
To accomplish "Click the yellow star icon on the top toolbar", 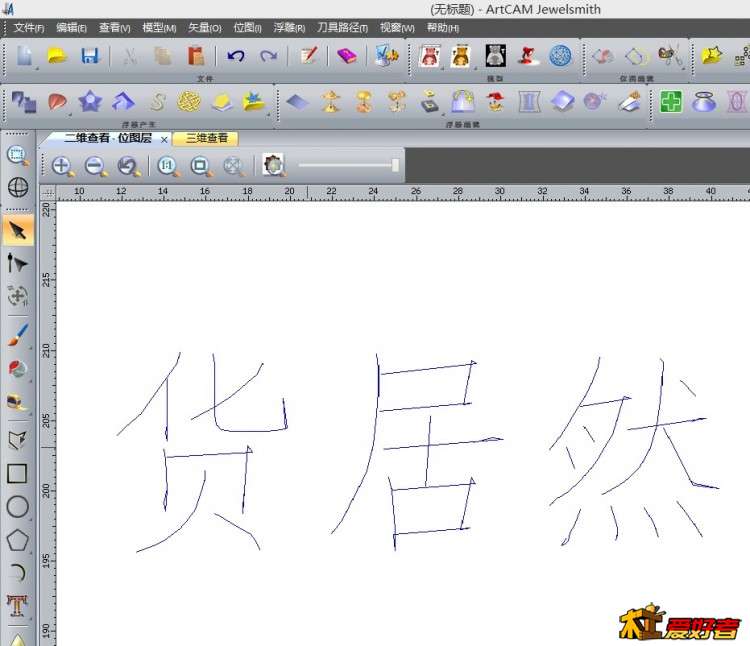I will pyautogui.click(x=712, y=55).
